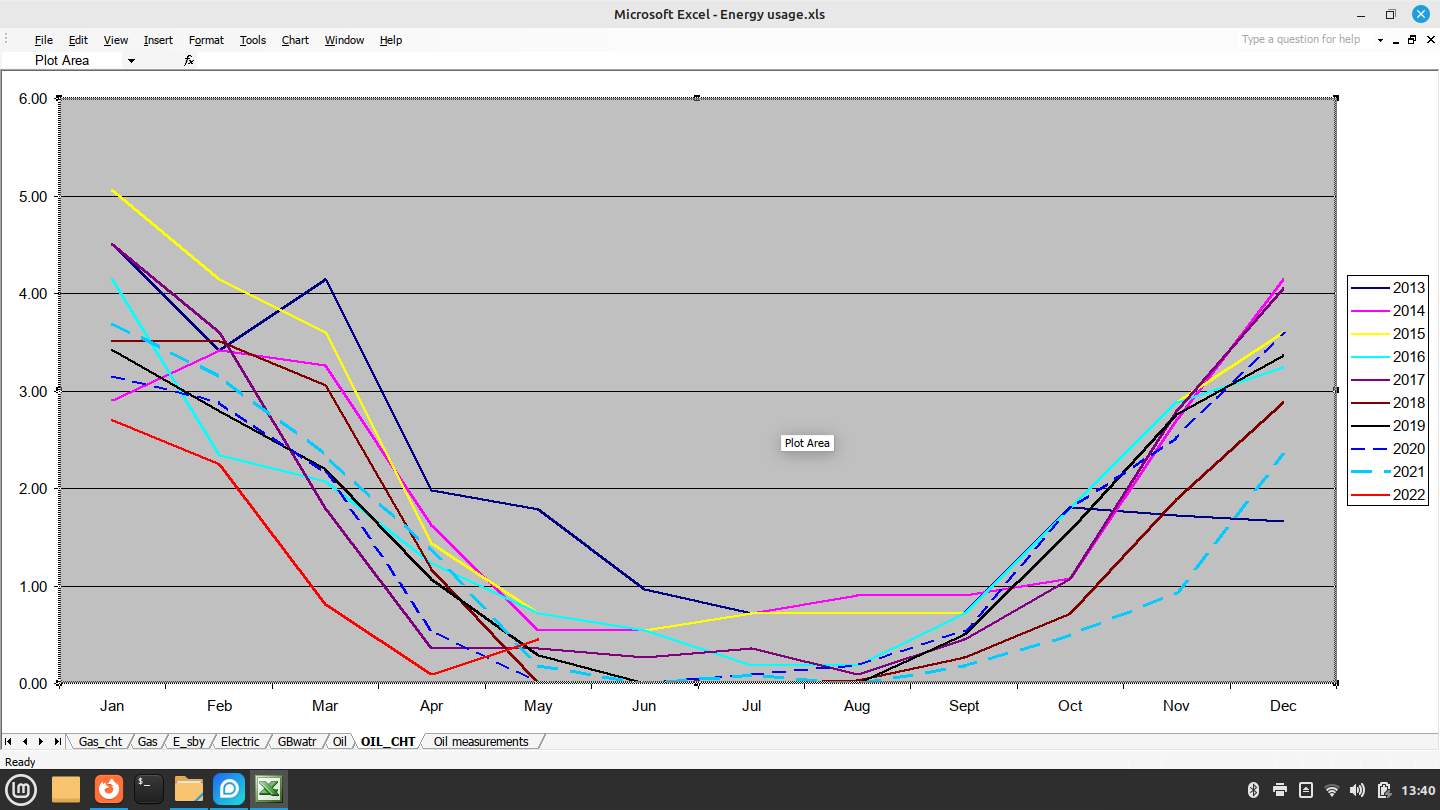Click the next sheet tab arrow
This screenshot has height=810, width=1440.
[41, 741]
